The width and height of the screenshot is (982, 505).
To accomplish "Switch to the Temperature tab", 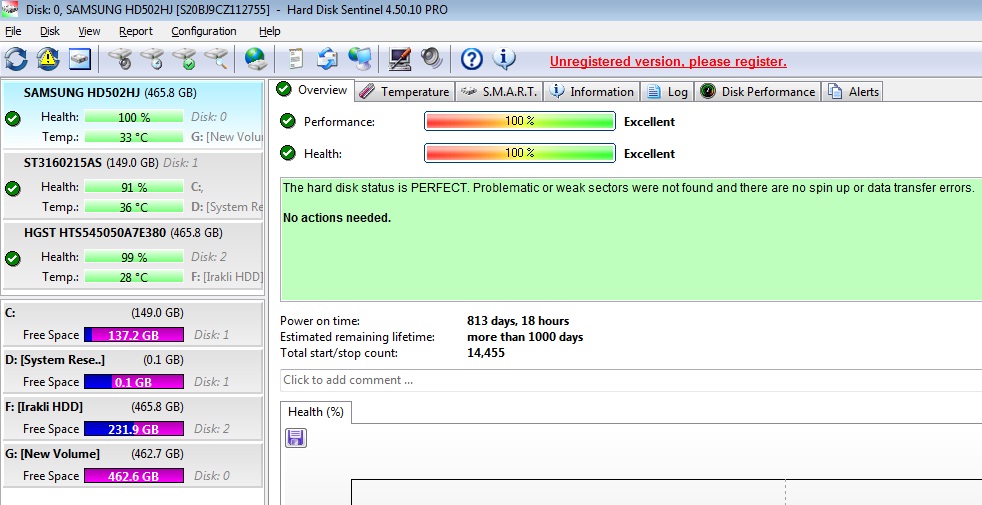I will (x=405, y=91).
